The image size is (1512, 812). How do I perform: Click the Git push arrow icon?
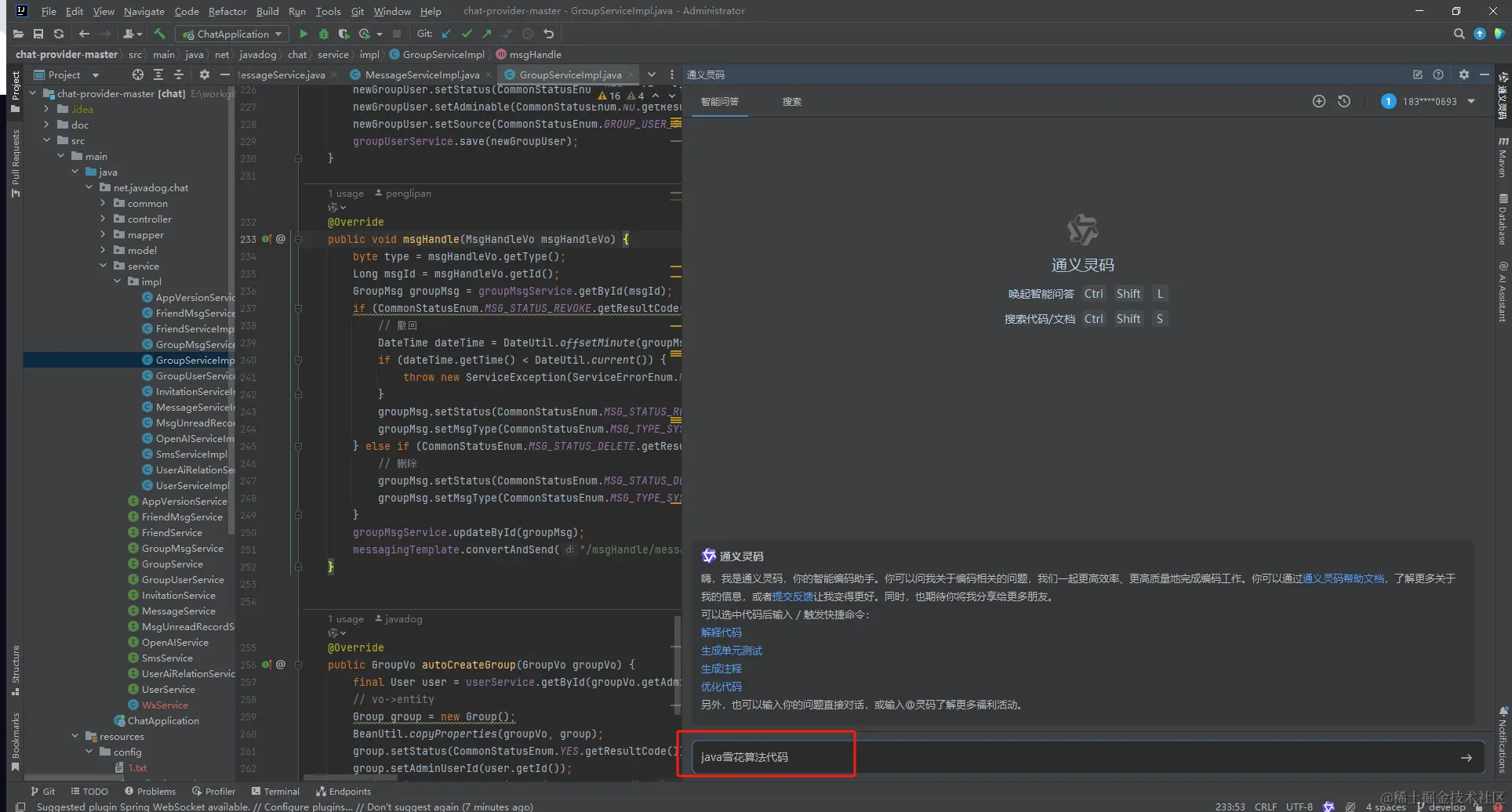point(487,34)
